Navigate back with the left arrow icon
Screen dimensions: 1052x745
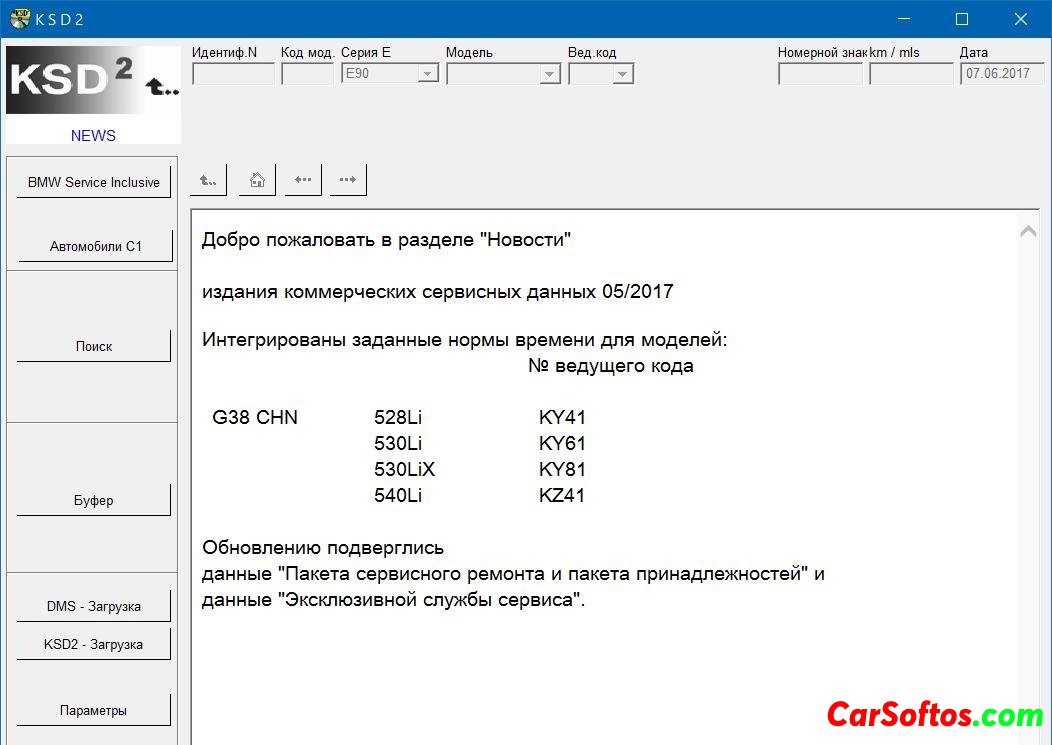point(302,180)
